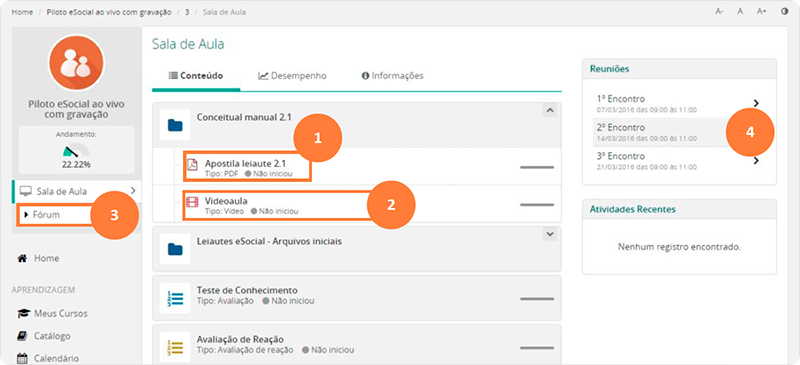
Task: Click the course group avatar icon
Action: 77,63
